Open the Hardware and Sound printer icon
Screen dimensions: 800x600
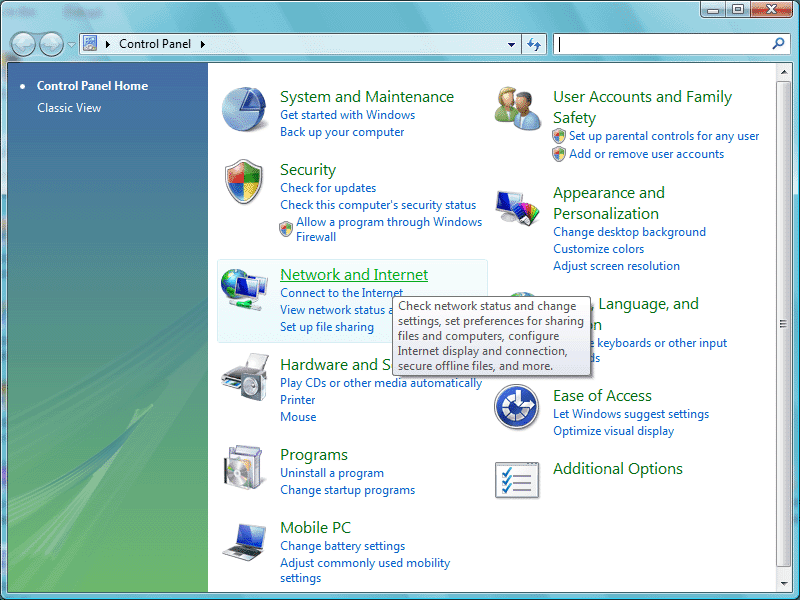click(245, 377)
